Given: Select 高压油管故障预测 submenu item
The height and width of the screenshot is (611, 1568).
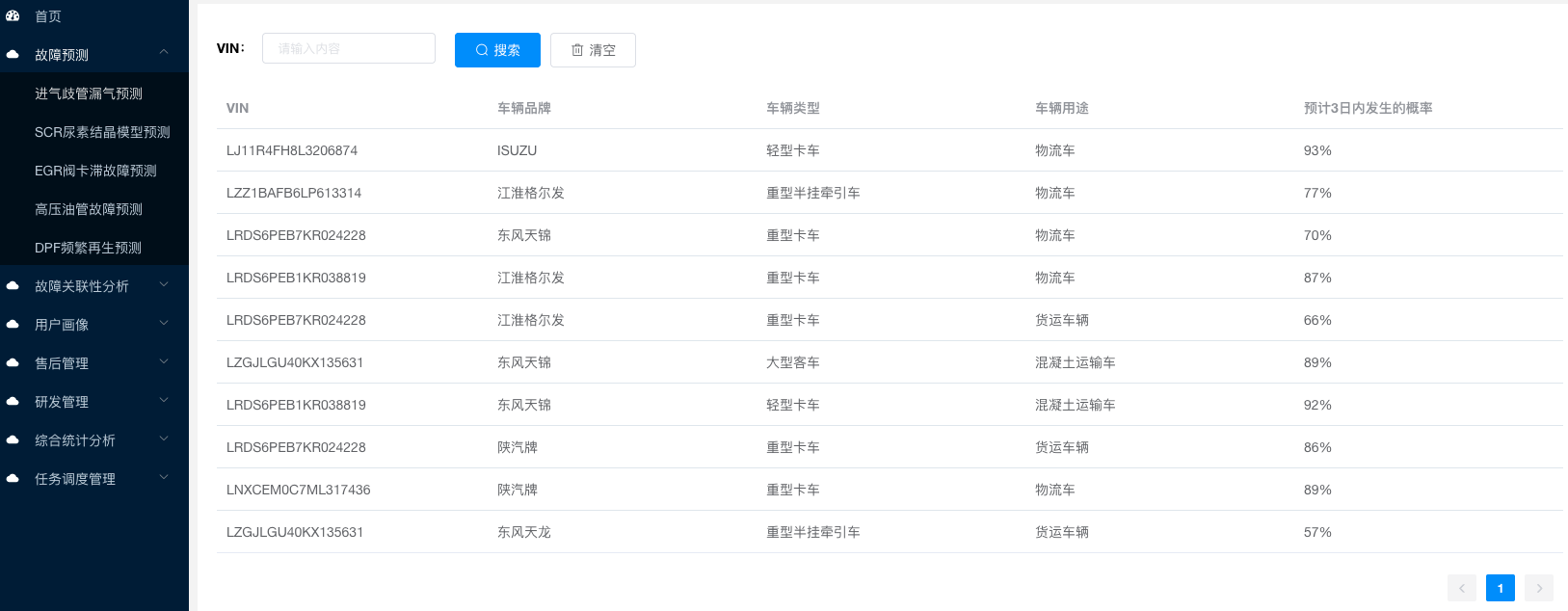Looking at the screenshot, I should (94, 209).
